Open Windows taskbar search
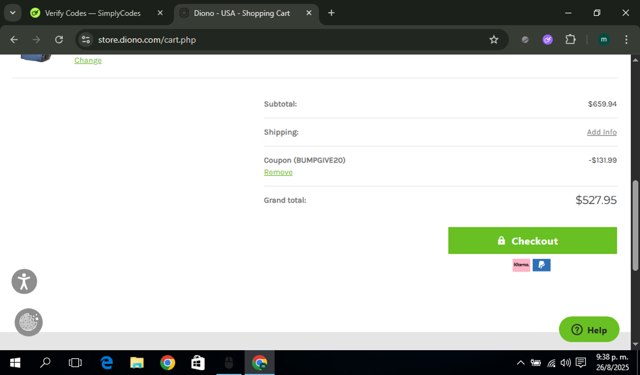Screen dimensions: 640x375 coord(45,362)
